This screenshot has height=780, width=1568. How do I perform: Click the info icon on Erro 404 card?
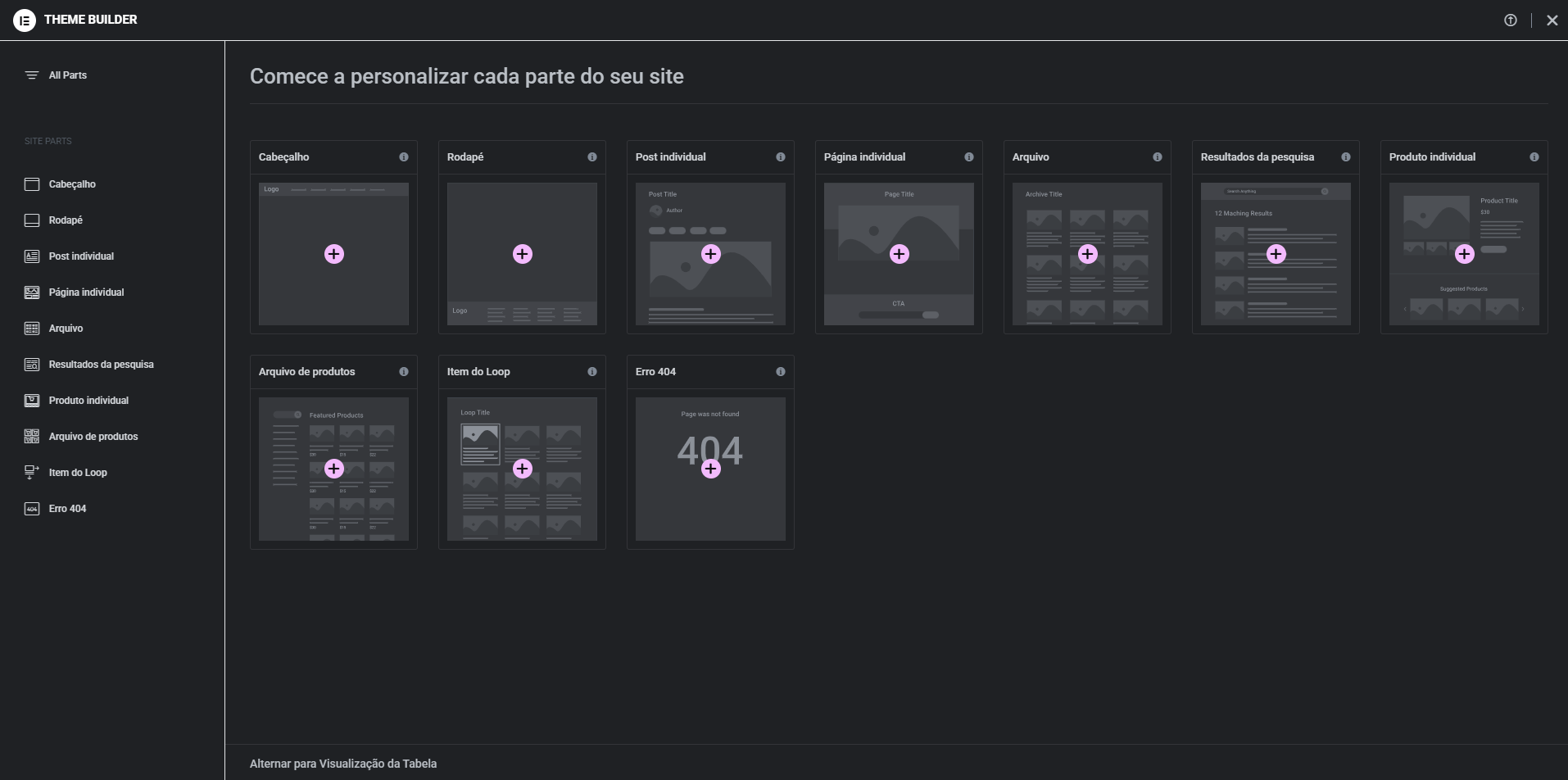click(x=781, y=372)
